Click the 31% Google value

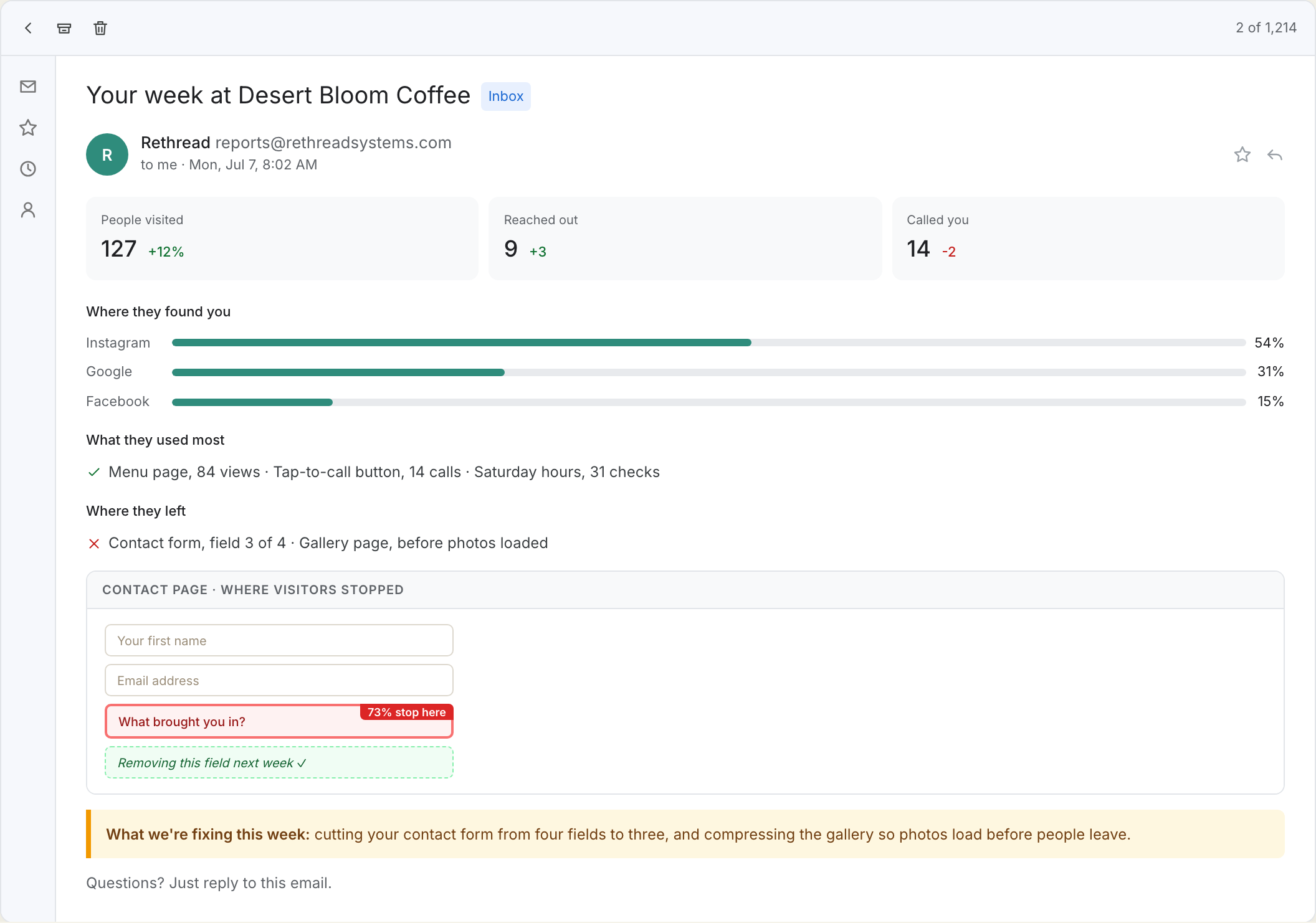point(1271,372)
